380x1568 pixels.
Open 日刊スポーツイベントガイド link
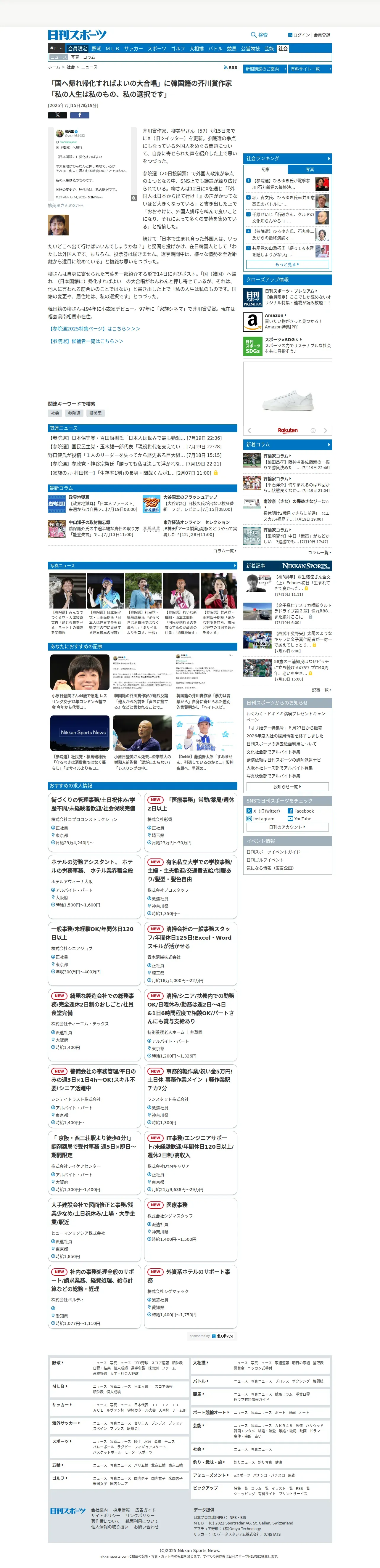coord(273,852)
